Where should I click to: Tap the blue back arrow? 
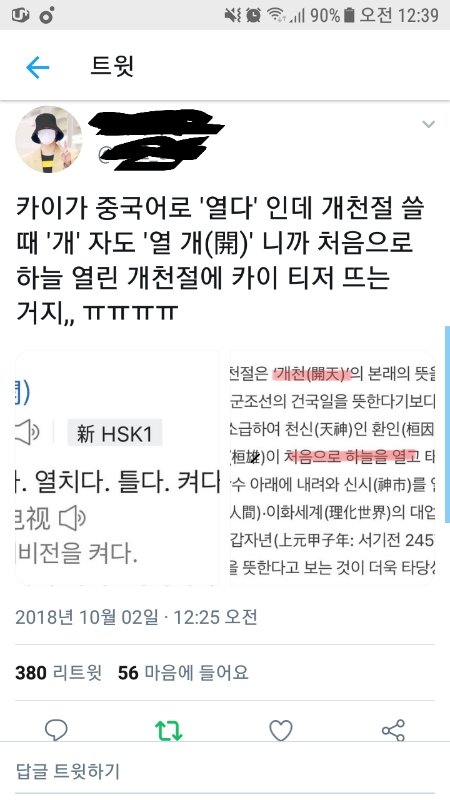click(37, 67)
